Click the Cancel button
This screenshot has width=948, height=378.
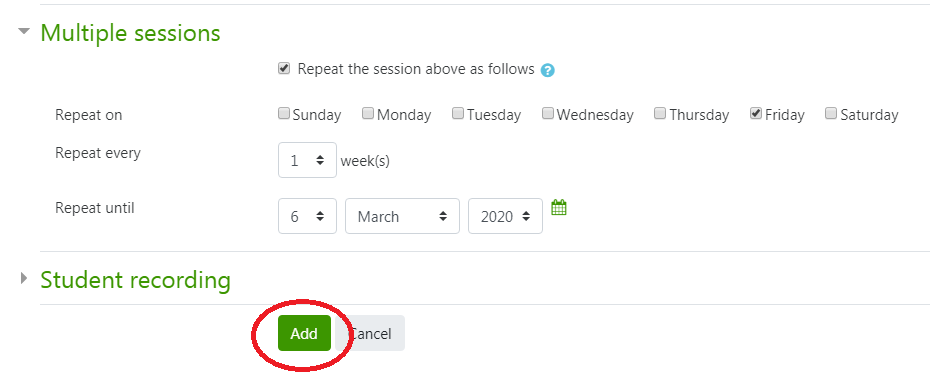(x=370, y=333)
